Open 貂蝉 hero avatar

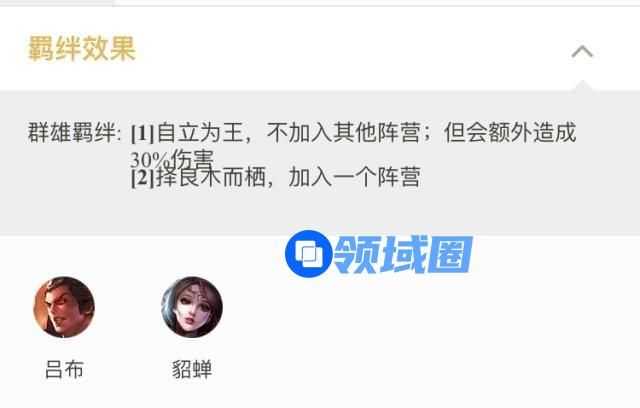192,307
